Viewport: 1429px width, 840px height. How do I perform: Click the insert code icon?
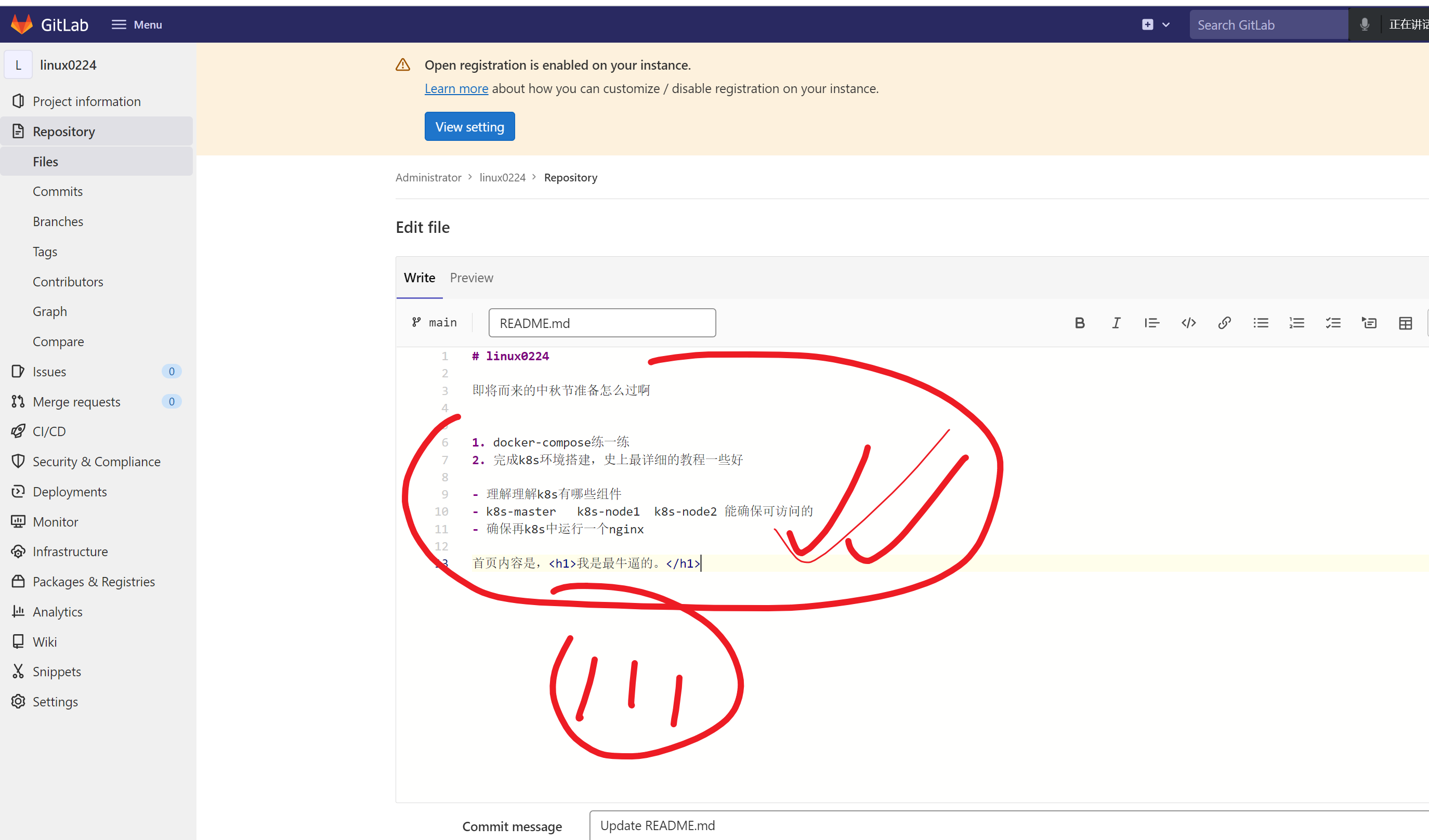point(1188,323)
